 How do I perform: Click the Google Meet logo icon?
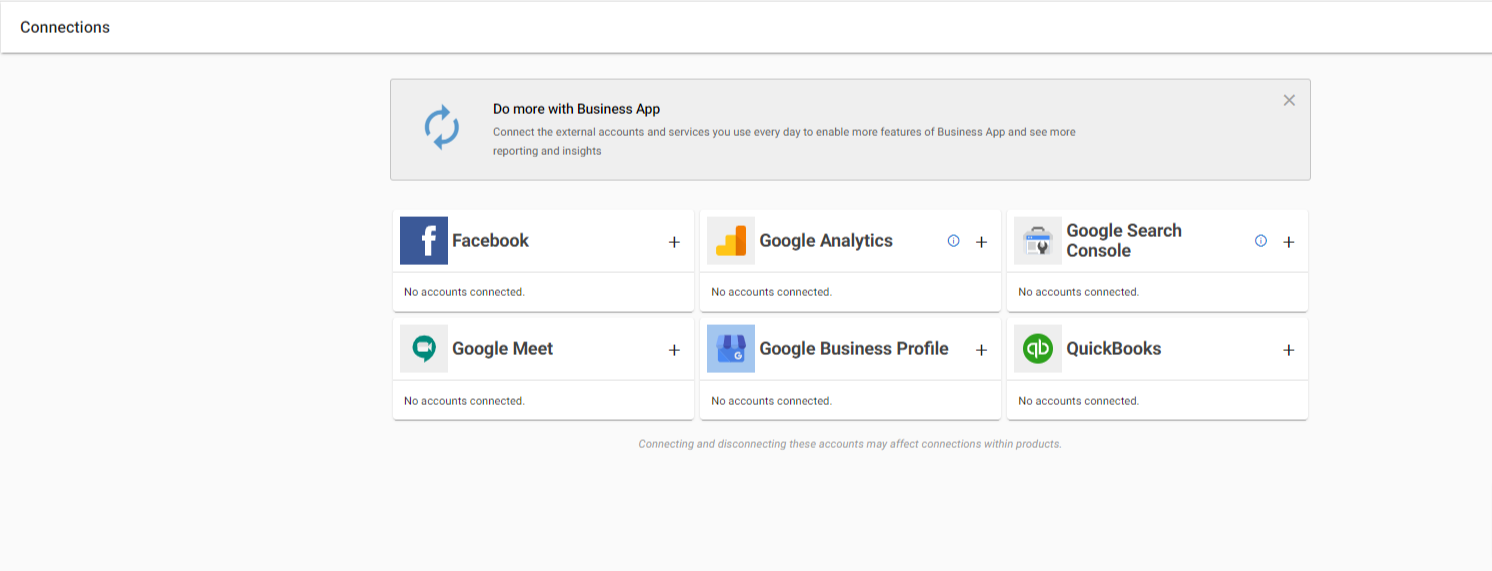(x=424, y=349)
